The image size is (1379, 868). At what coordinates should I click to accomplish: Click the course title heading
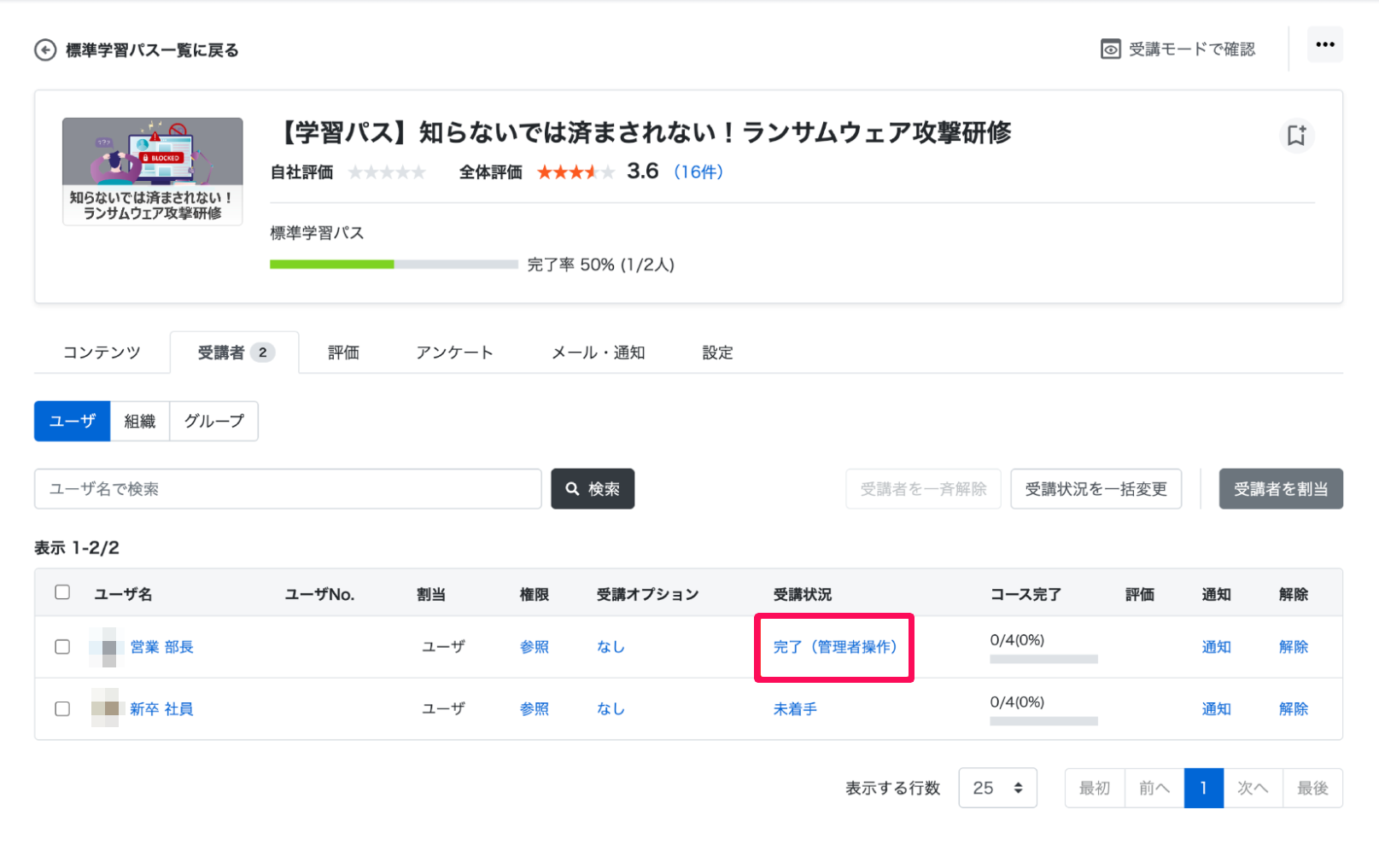pos(646,133)
